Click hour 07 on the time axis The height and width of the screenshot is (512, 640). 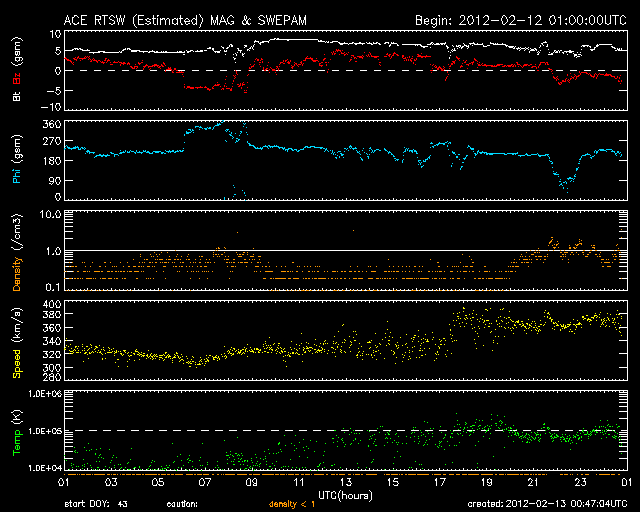(205, 482)
